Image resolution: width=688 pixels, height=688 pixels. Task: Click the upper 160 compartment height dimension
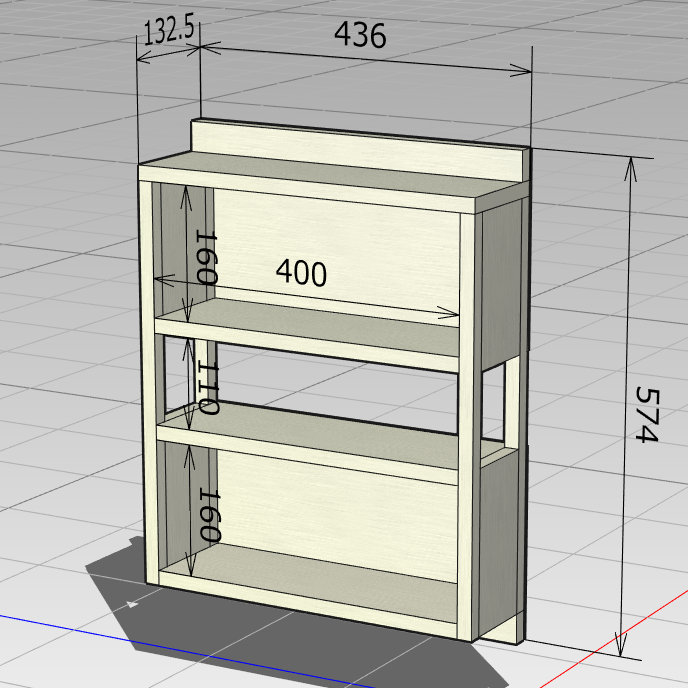pyautogui.click(x=205, y=258)
